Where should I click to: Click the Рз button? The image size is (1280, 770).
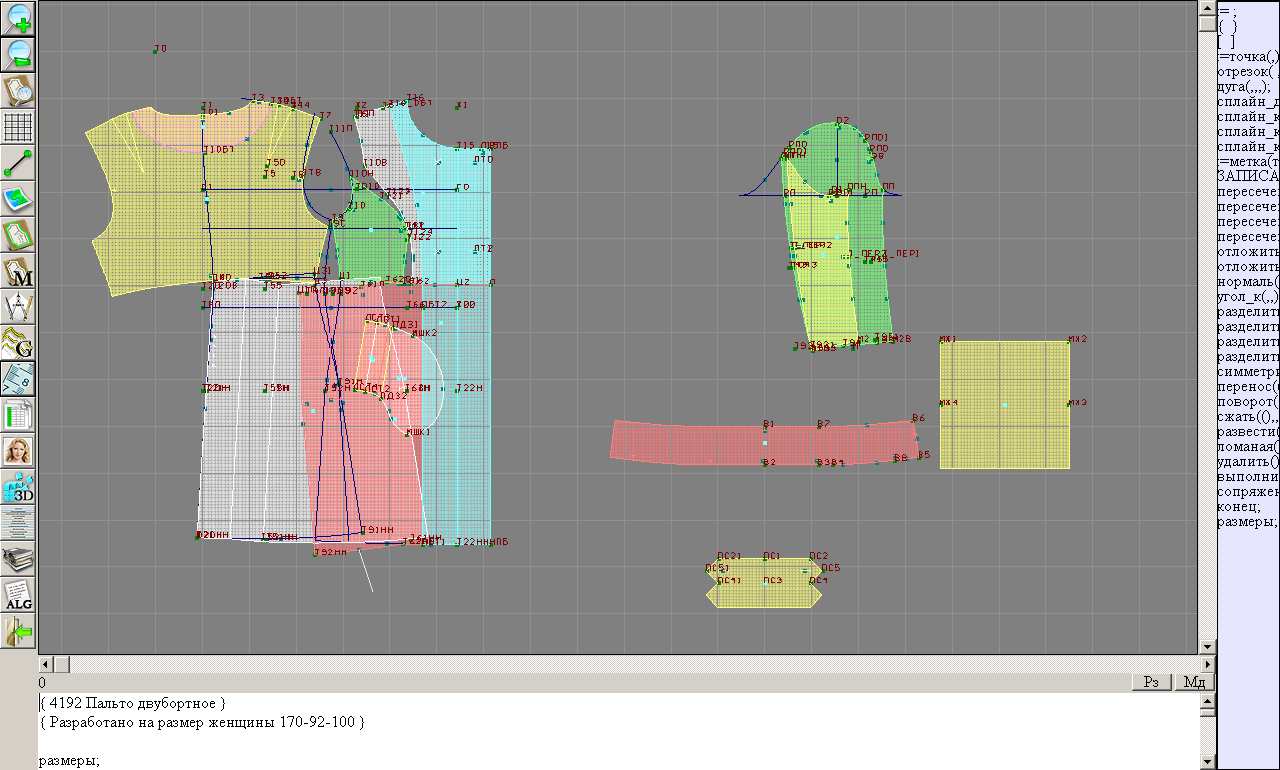[1151, 682]
